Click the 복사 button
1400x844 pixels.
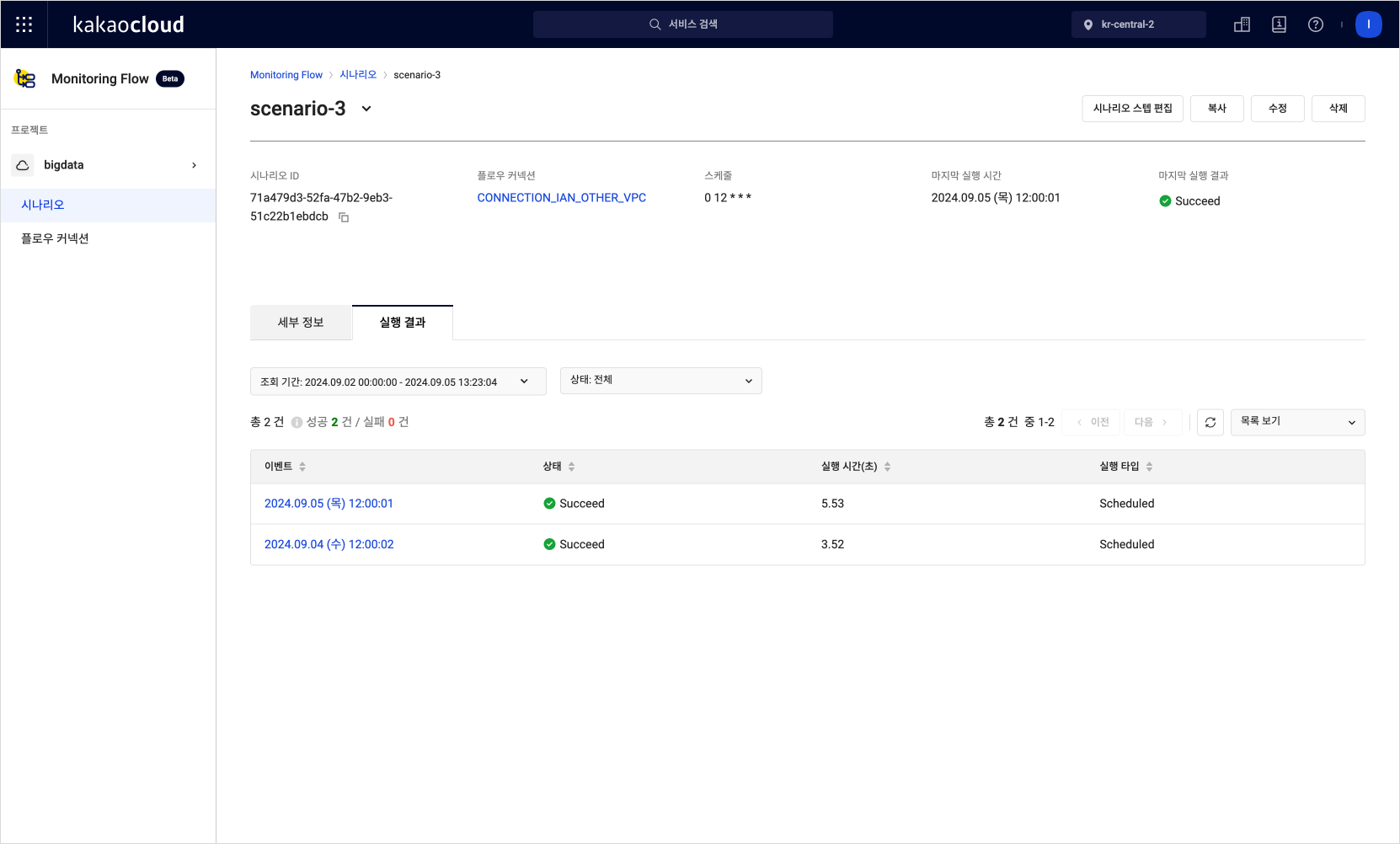pos(1217,109)
